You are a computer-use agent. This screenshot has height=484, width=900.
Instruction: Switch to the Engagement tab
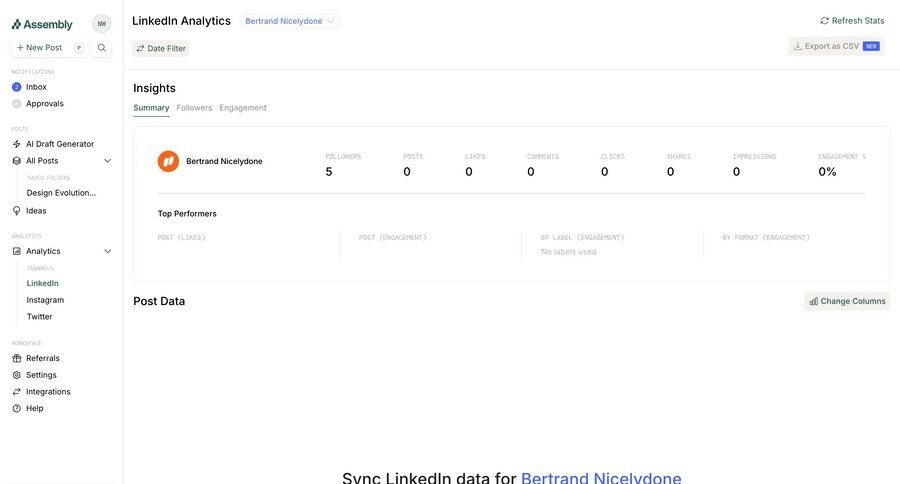[243, 108]
